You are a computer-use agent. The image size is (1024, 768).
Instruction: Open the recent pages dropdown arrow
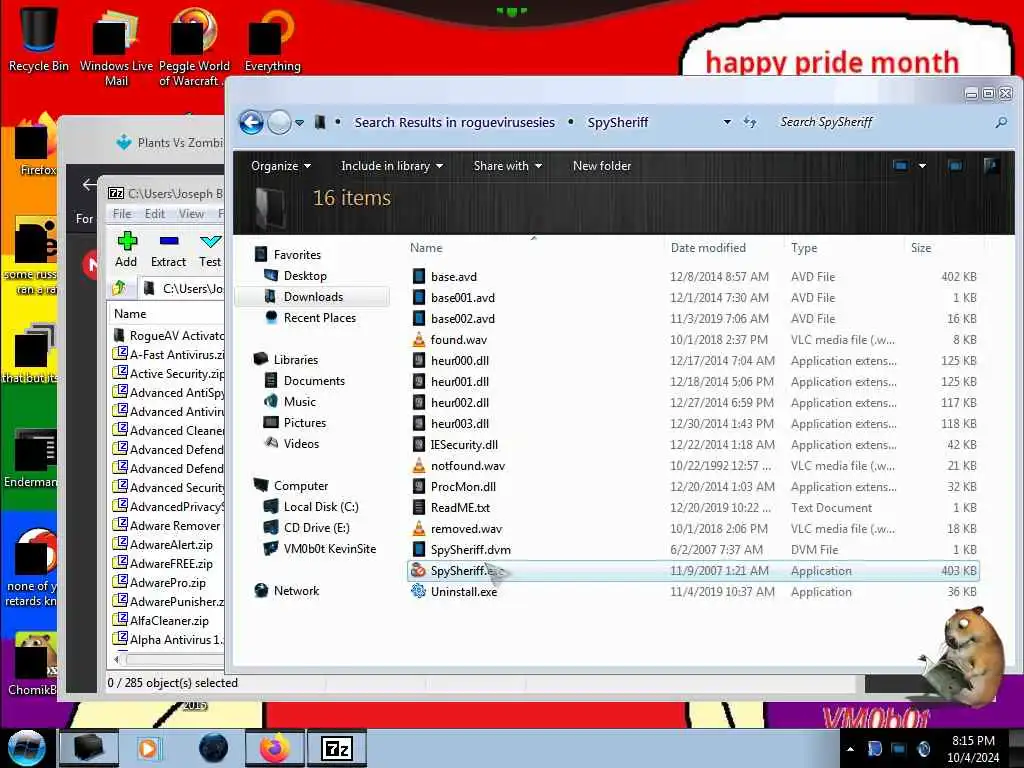coord(299,123)
